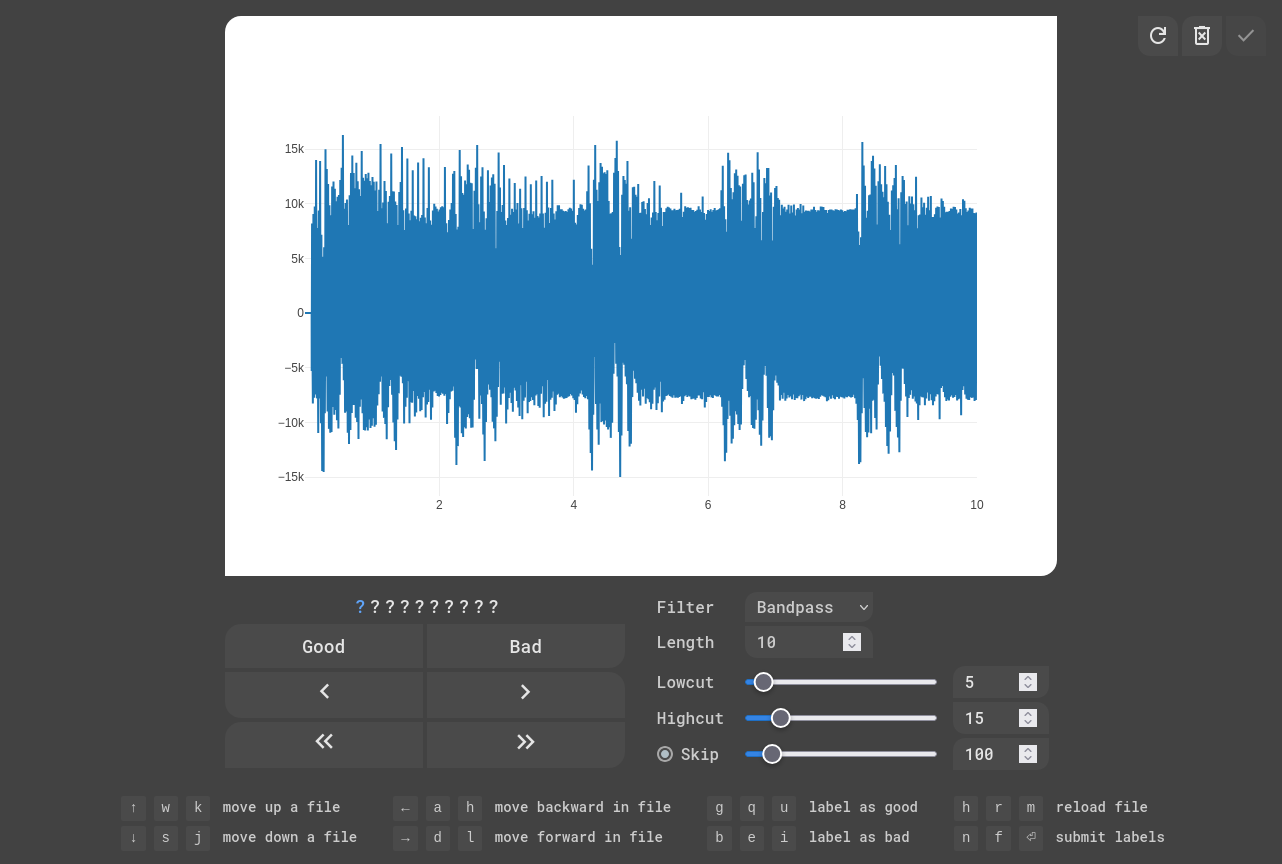This screenshot has height=864, width=1282.
Task: Click the Highcut slider handle
Action: [781, 718]
